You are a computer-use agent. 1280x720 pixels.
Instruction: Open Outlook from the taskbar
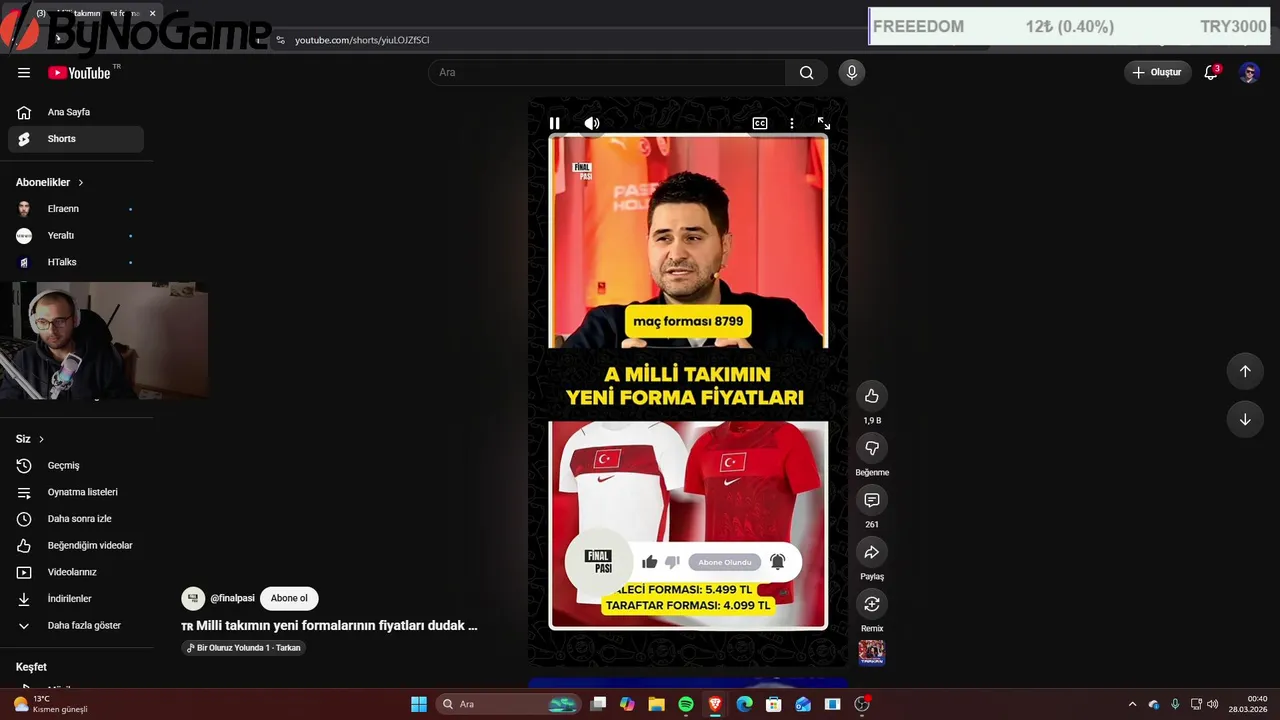(803, 704)
